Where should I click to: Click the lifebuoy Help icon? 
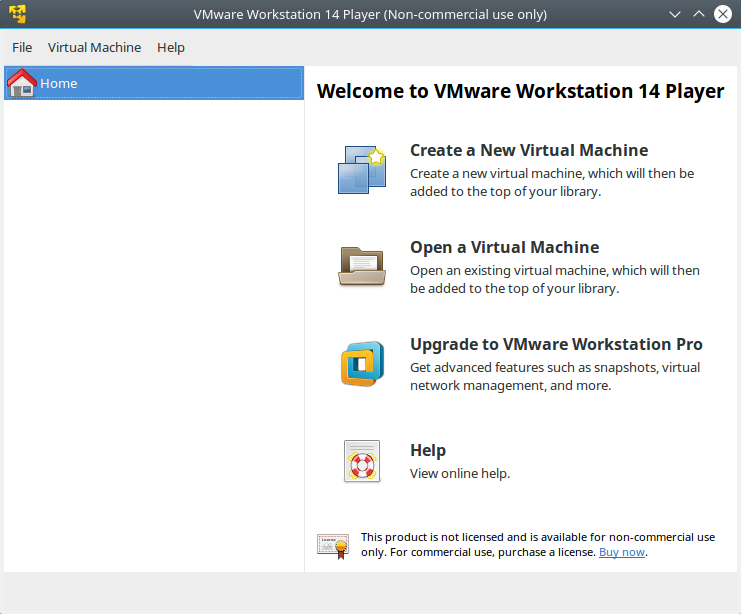click(x=362, y=461)
